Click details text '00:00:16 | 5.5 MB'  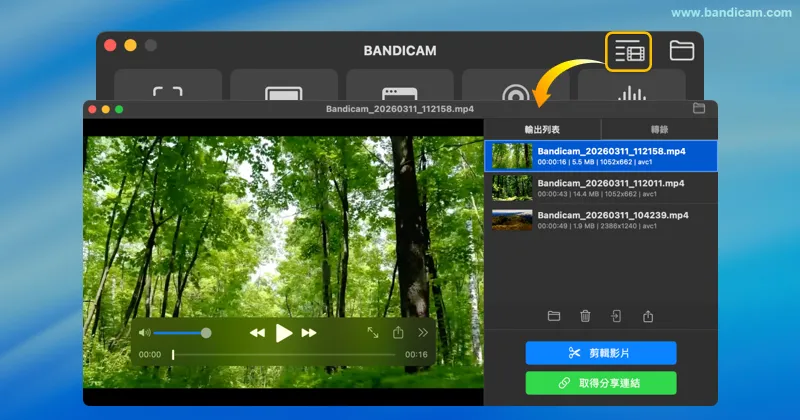565,162
